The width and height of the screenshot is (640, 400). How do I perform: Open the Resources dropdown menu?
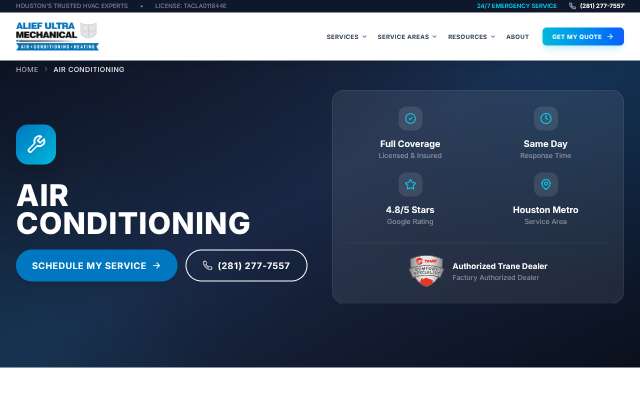pyautogui.click(x=471, y=37)
